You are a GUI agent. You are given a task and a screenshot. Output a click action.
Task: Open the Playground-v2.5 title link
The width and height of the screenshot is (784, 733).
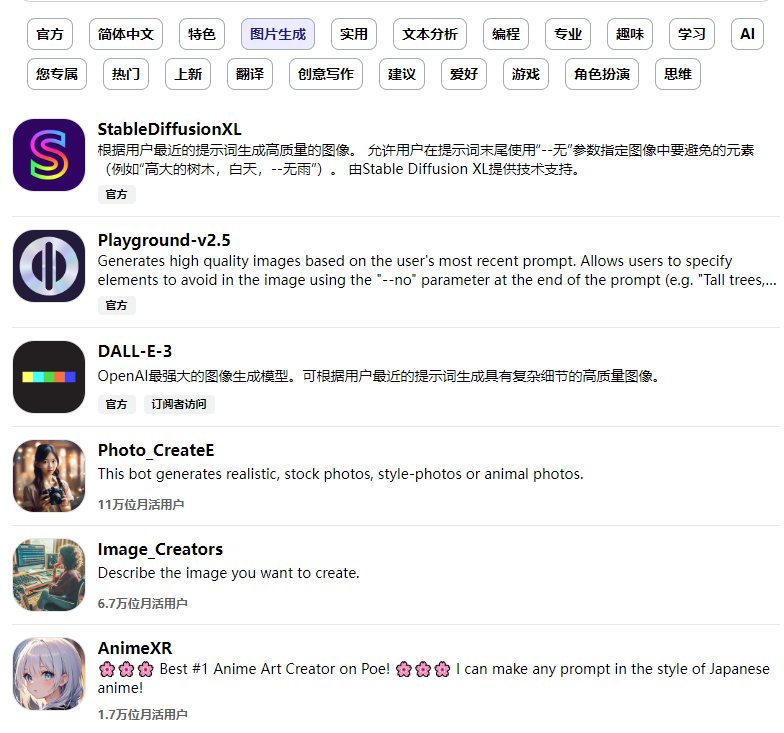(x=164, y=240)
